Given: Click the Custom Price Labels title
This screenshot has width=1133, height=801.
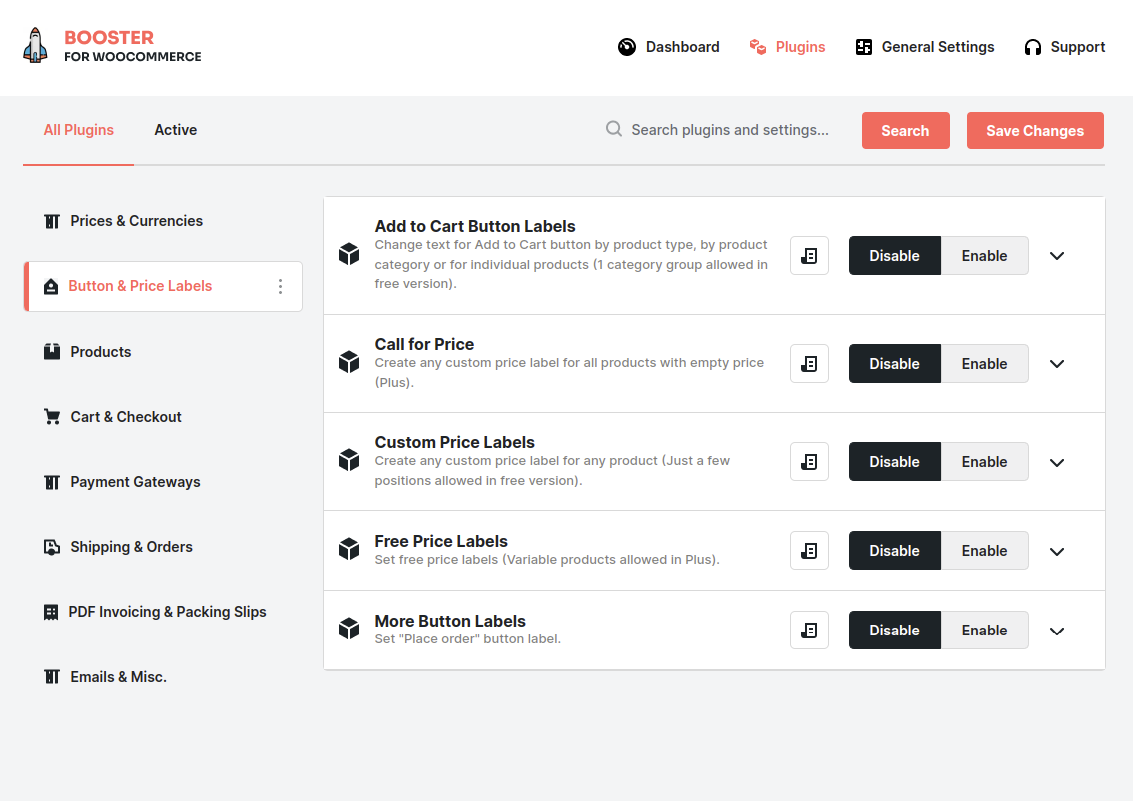Looking at the screenshot, I should [x=455, y=442].
